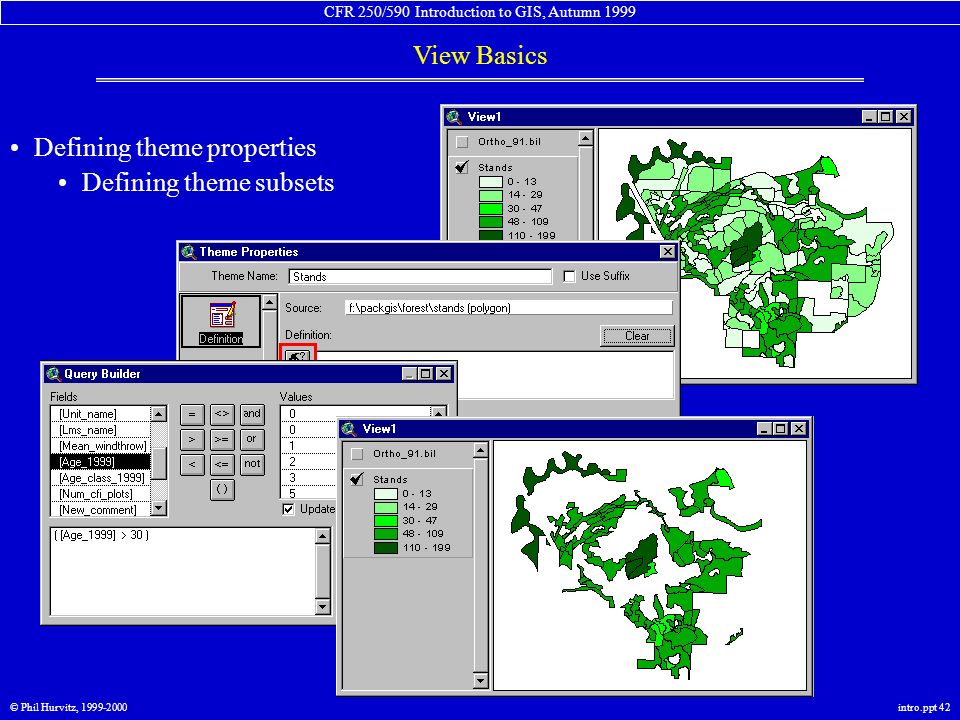Select the [New_comment] field
Viewport: 960px width, 720px height.
[100, 510]
